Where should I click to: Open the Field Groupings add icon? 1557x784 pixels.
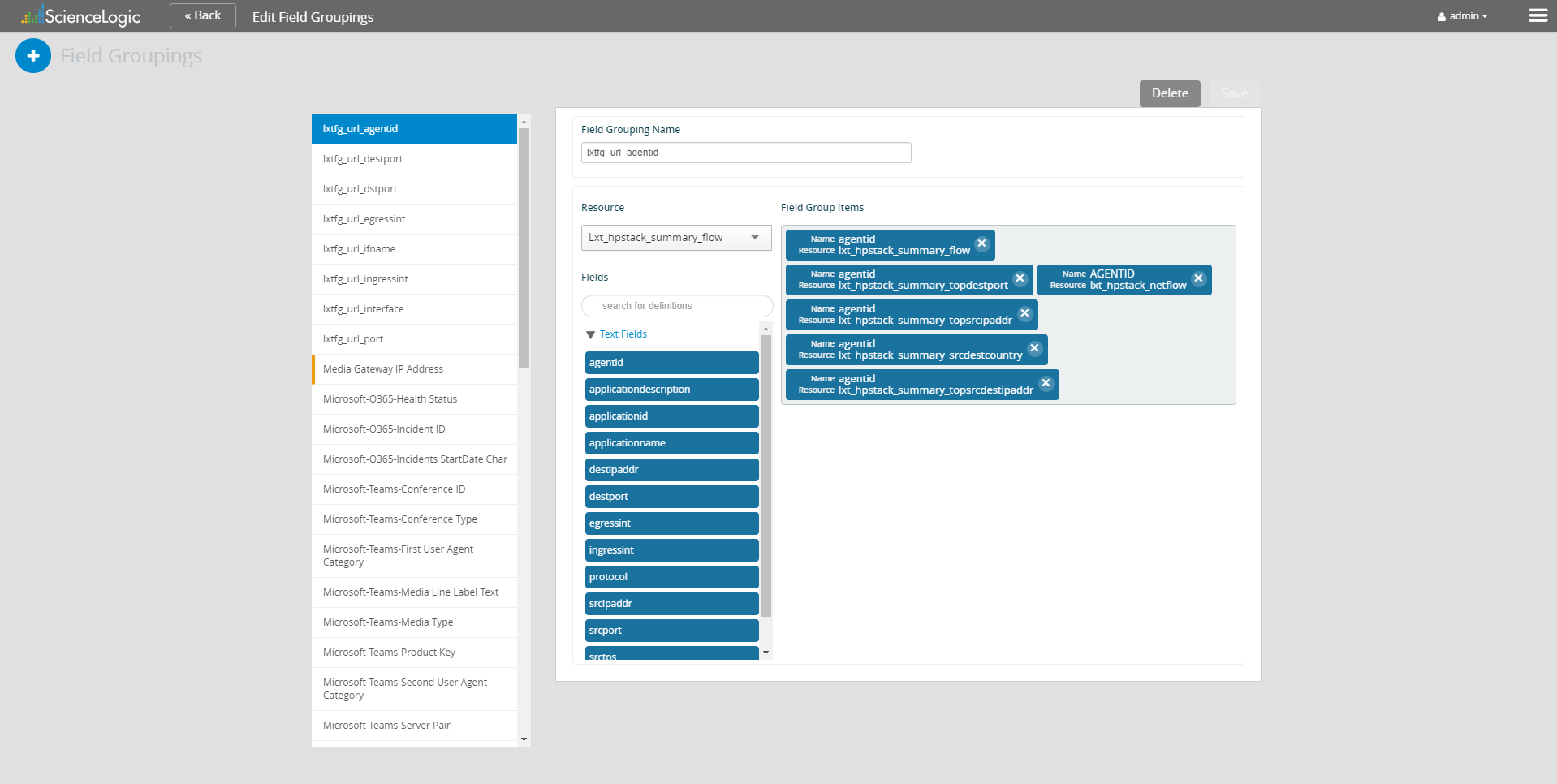tap(32, 55)
